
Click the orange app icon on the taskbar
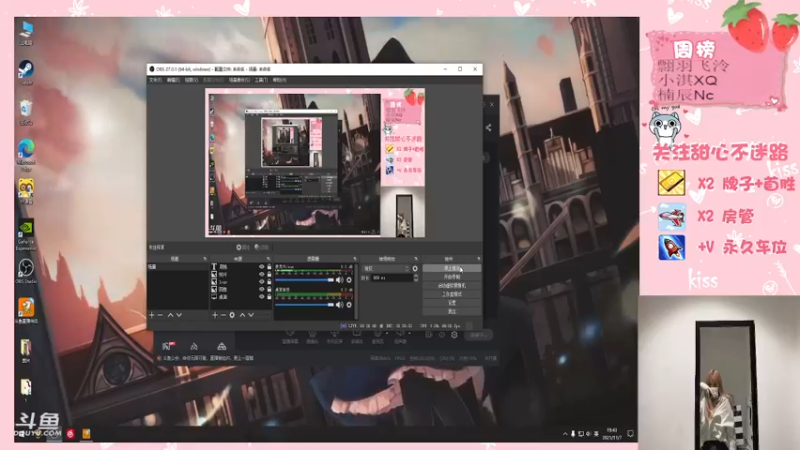point(86,434)
